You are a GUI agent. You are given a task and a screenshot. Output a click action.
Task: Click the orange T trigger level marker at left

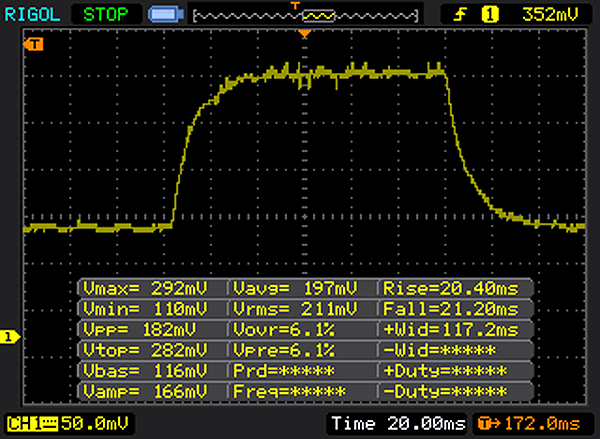(33, 44)
